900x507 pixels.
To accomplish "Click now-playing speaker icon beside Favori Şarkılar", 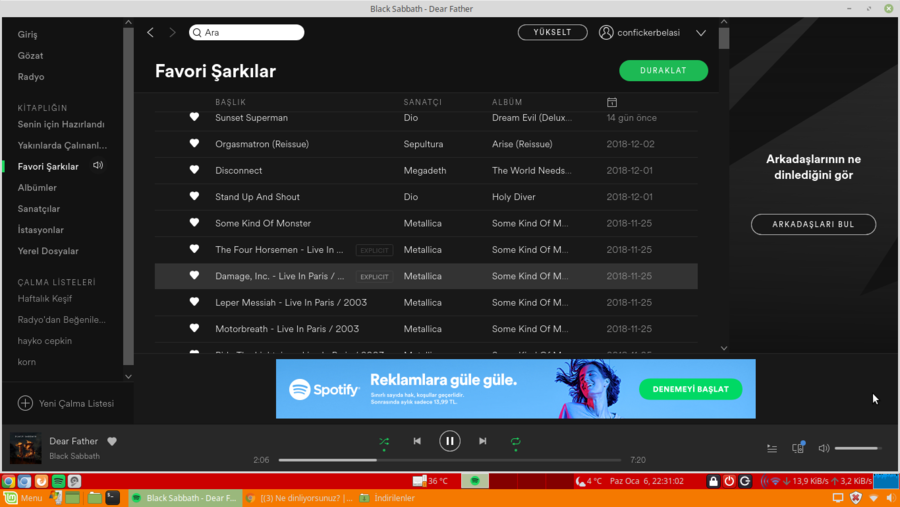I will point(98,165).
